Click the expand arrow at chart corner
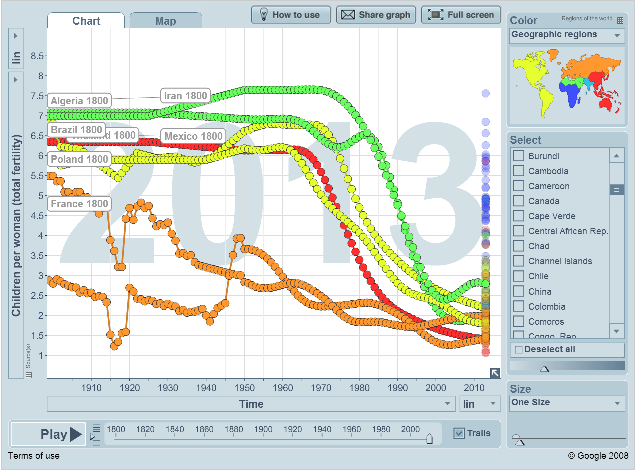The height and width of the screenshot is (472, 639). coord(494,373)
